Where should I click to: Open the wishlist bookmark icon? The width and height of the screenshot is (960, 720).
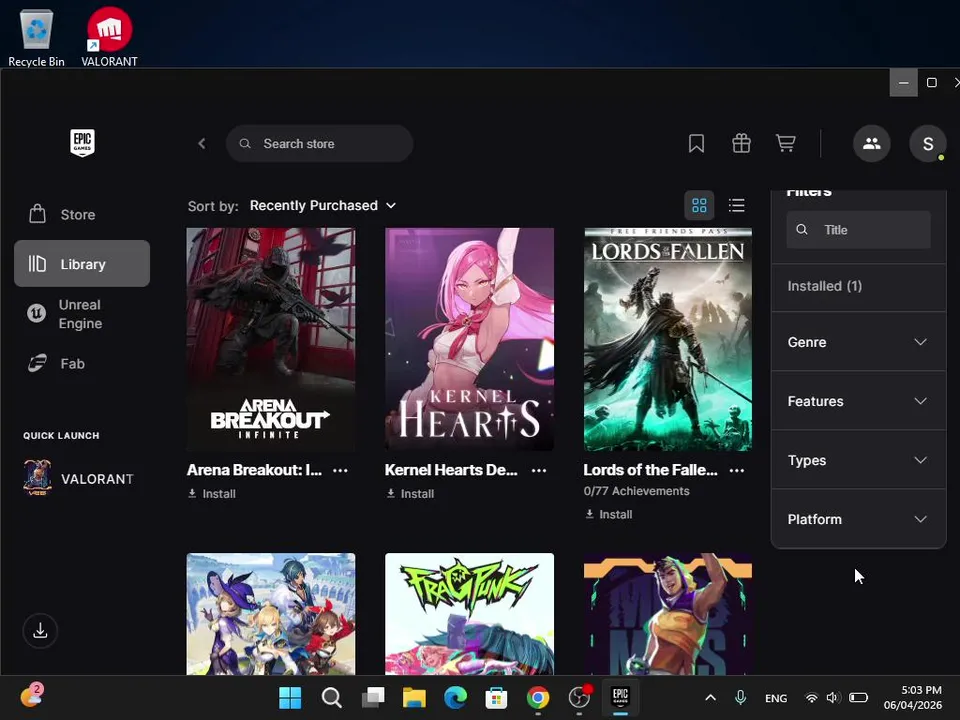(696, 143)
